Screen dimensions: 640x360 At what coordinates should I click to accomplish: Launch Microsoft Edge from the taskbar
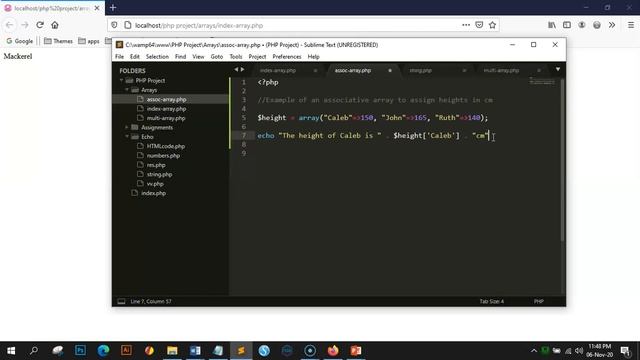[103, 351]
